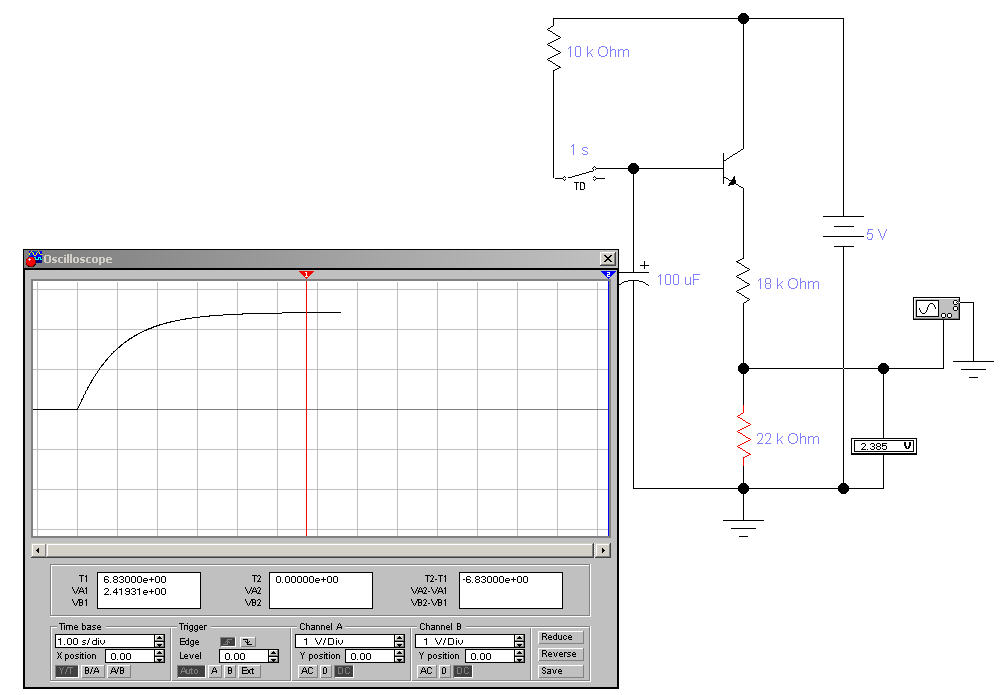Click Channel A 1 V/Div field
Screen dimensions: 1001x695
(345, 641)
